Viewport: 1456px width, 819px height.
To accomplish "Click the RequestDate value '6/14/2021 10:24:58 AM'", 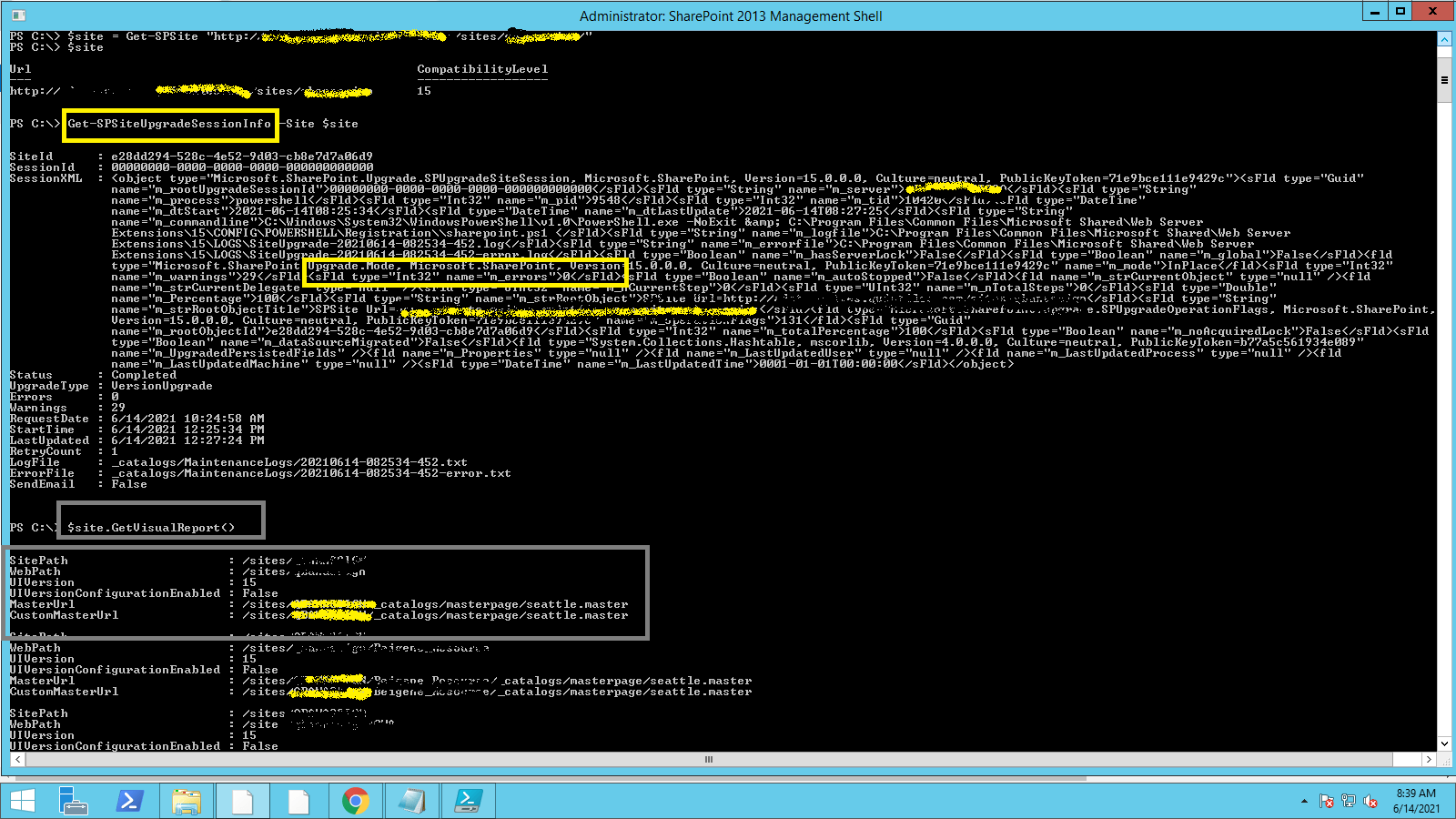I will tap(187, 419).
